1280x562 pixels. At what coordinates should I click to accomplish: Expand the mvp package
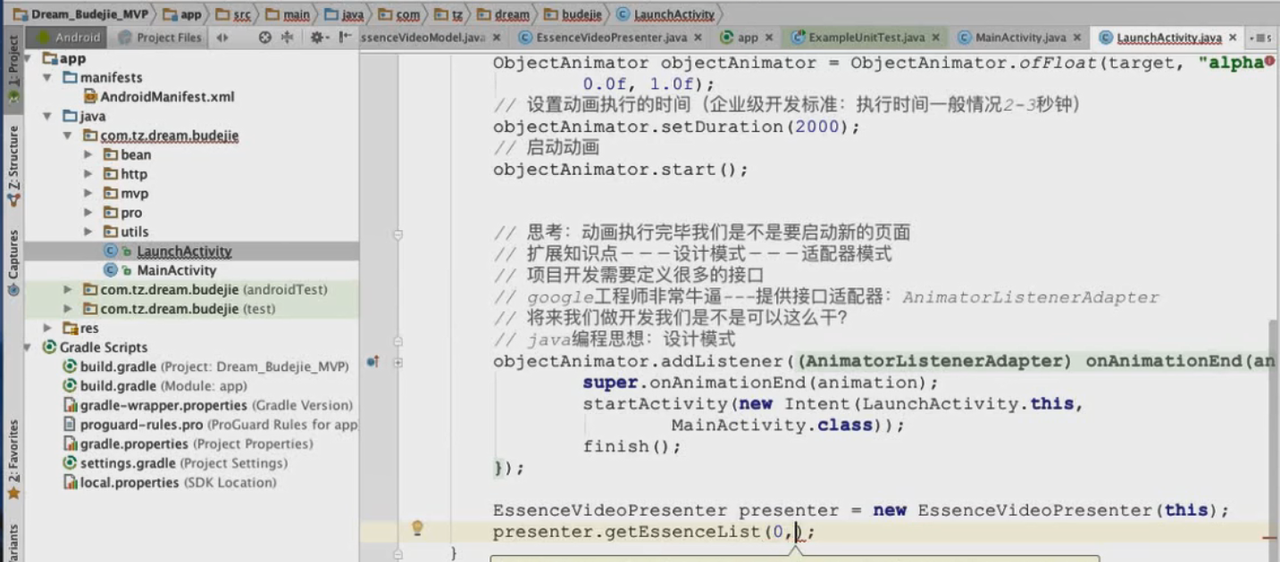87,194
